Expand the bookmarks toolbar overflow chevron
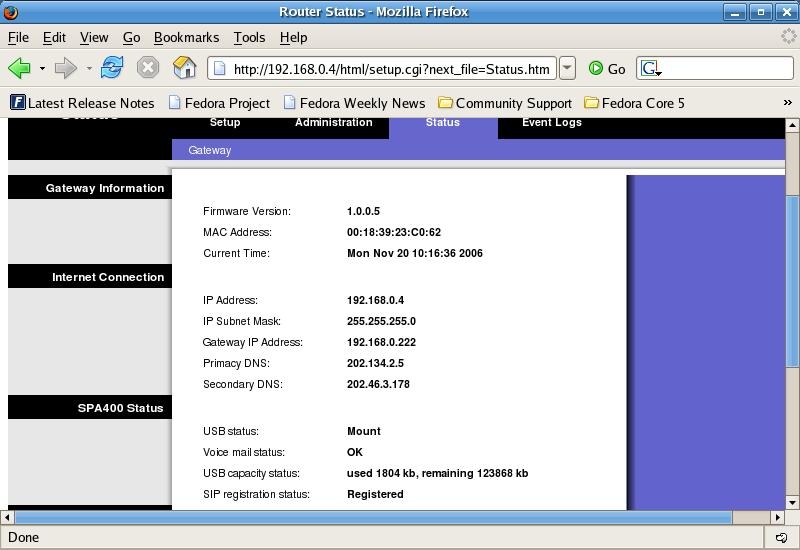The image size is (800, 550). [788, 103]
